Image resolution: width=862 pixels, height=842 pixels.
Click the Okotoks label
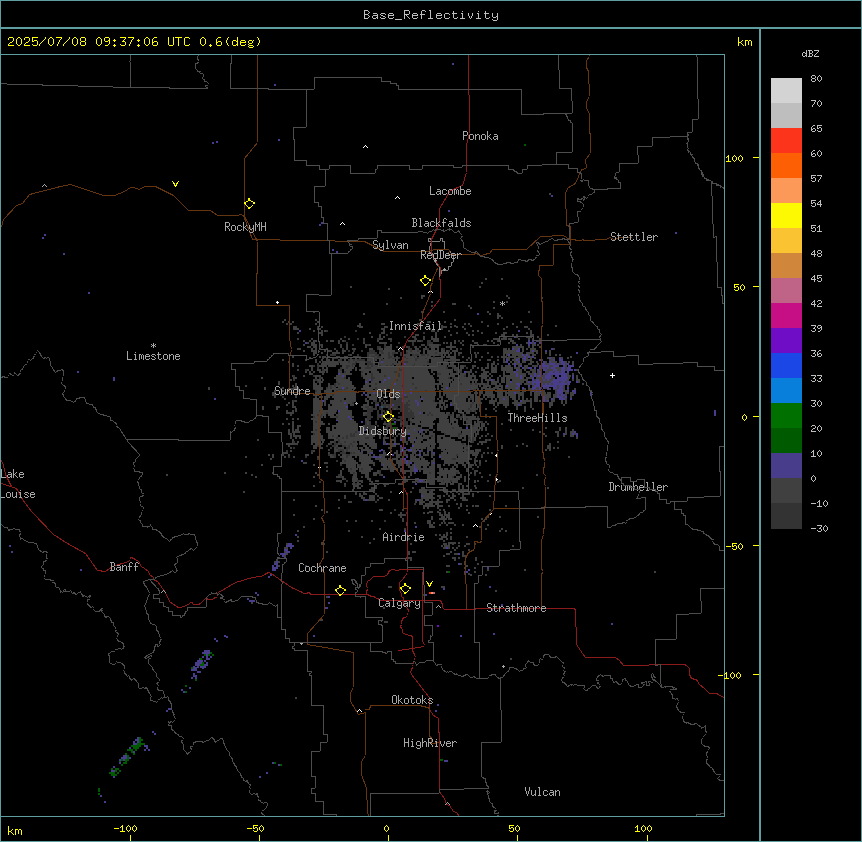click(x=412, y=700)
